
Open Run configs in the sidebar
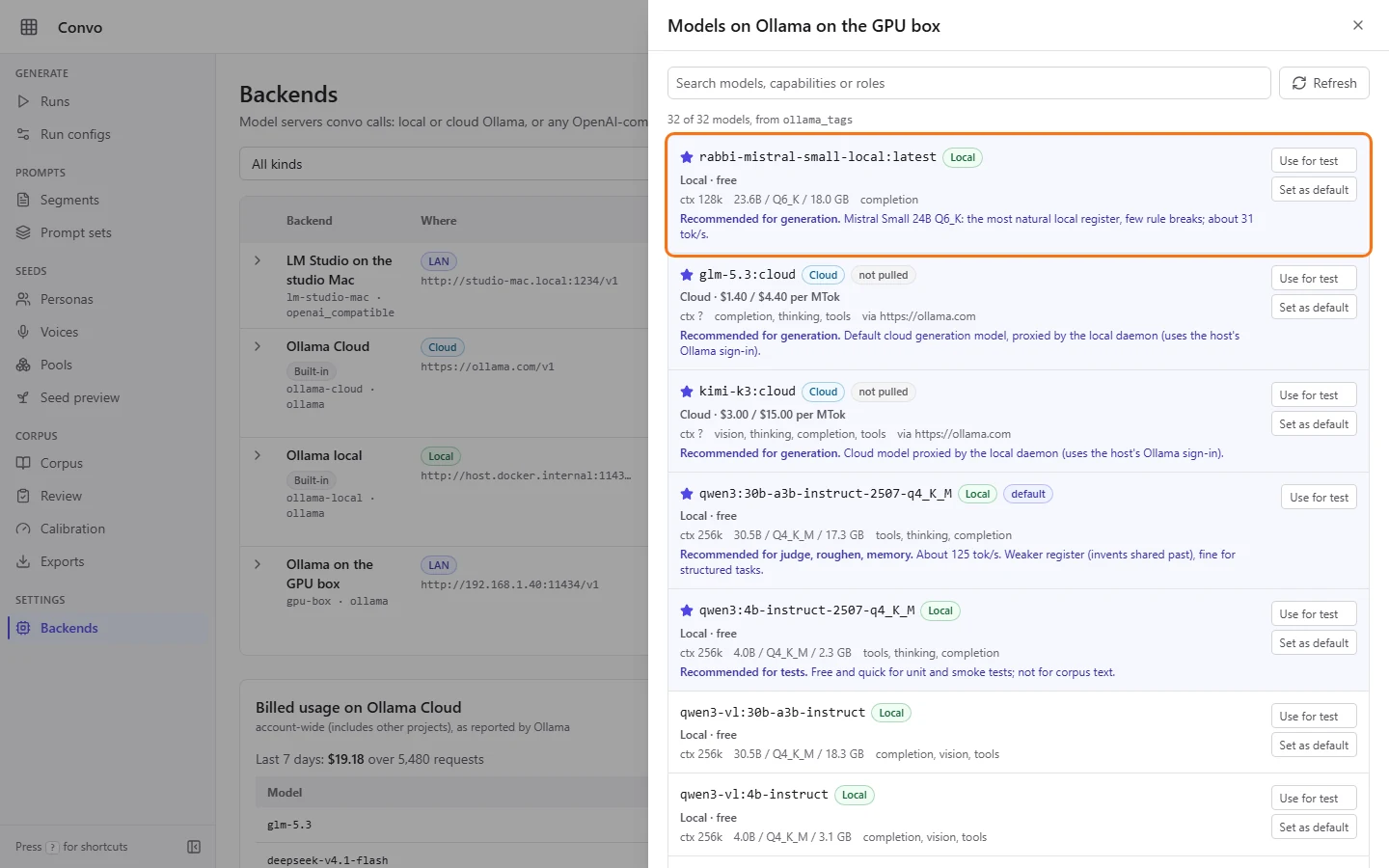[x=107, y=134]
